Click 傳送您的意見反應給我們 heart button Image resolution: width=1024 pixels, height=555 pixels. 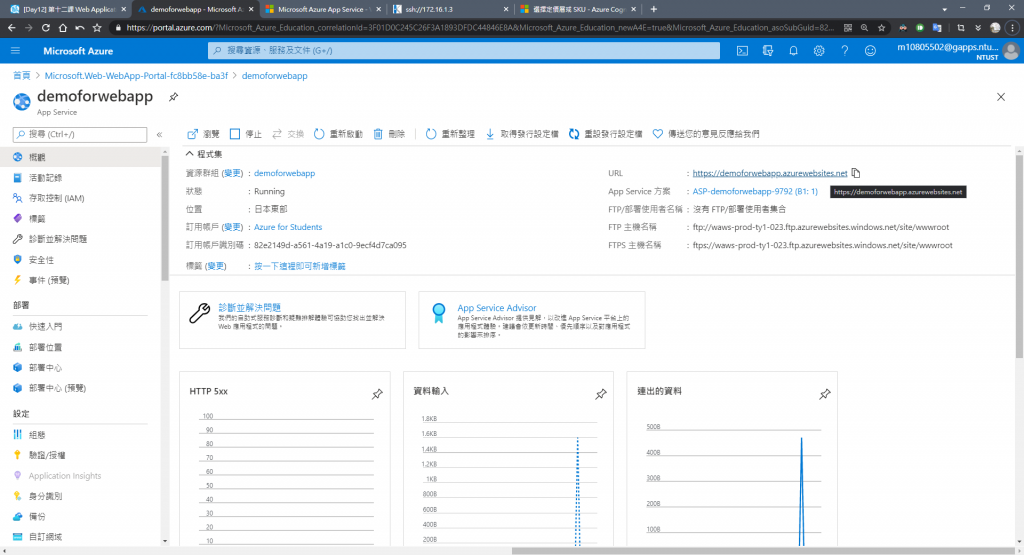click(x=706, y=134)
